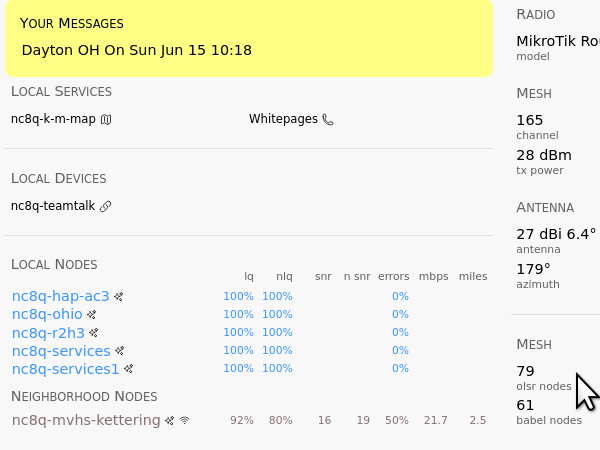Click the mesh icon next to nc8q-services

(x=119, y=351)
